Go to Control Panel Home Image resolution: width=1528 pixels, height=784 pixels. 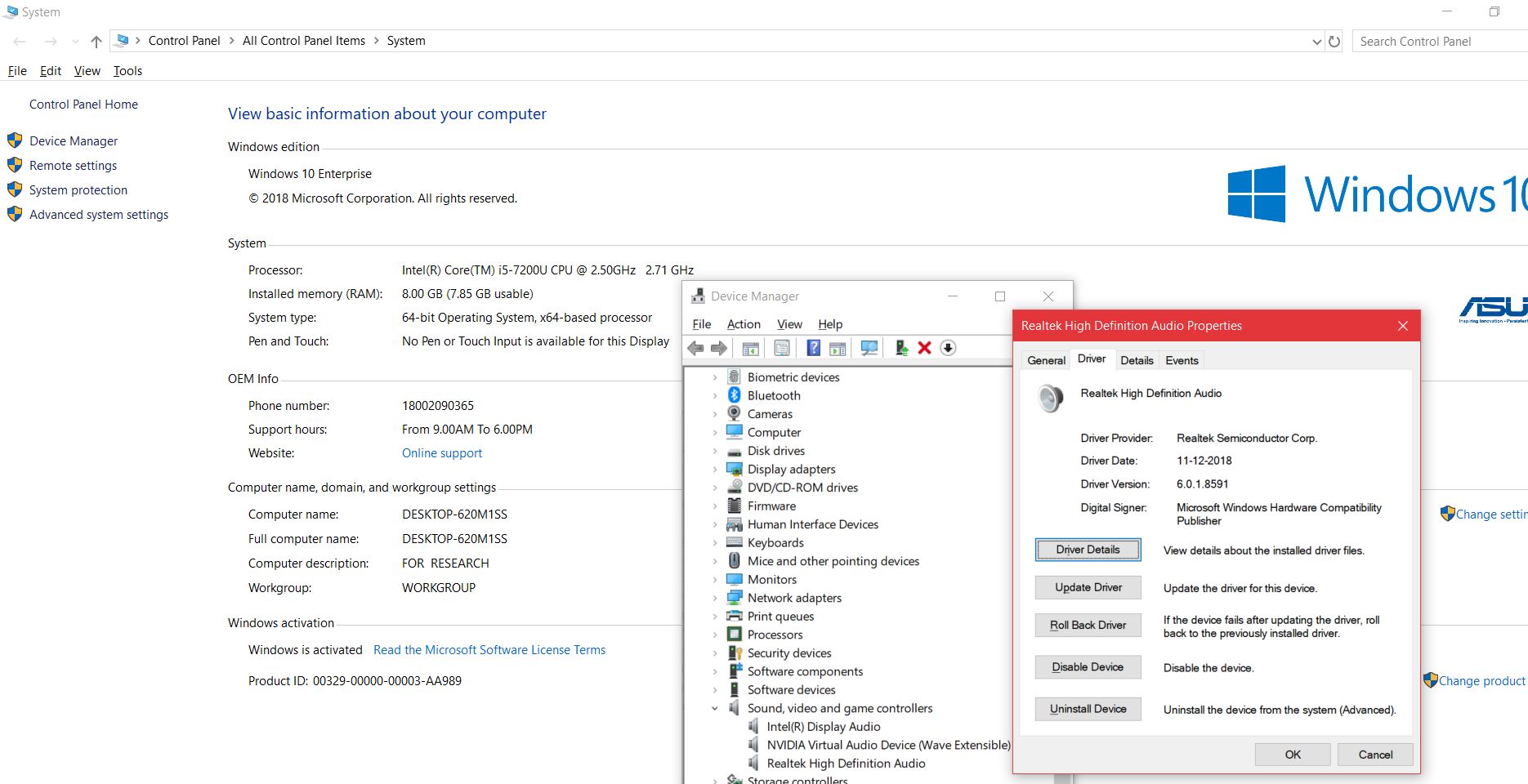83,105
